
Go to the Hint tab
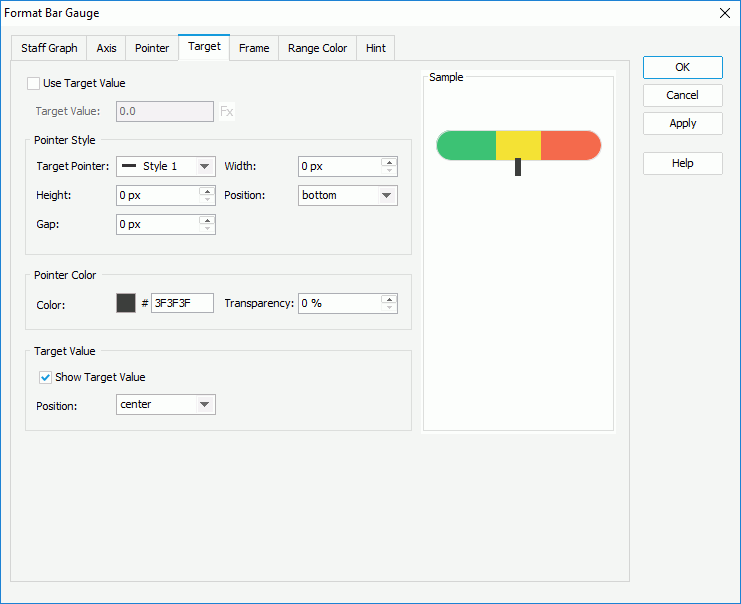[376, 48]
